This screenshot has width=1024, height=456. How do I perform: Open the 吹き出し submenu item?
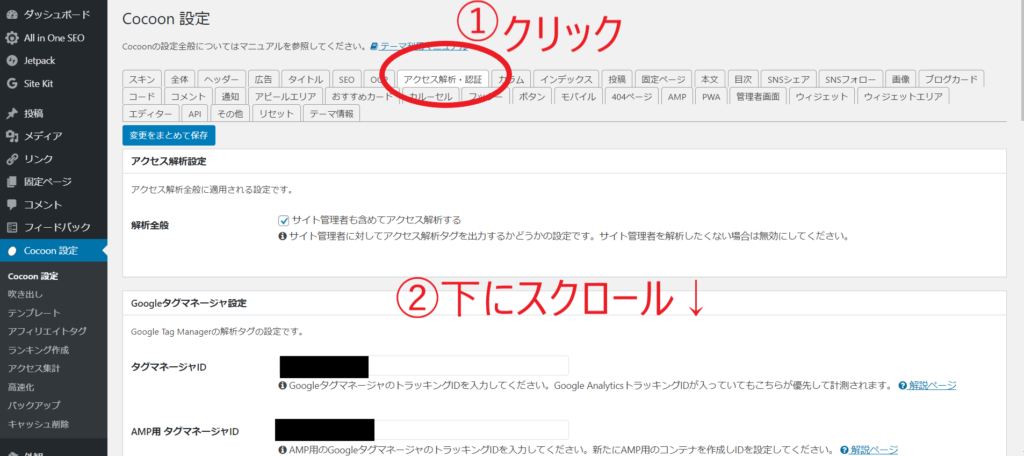coord(25,295)
